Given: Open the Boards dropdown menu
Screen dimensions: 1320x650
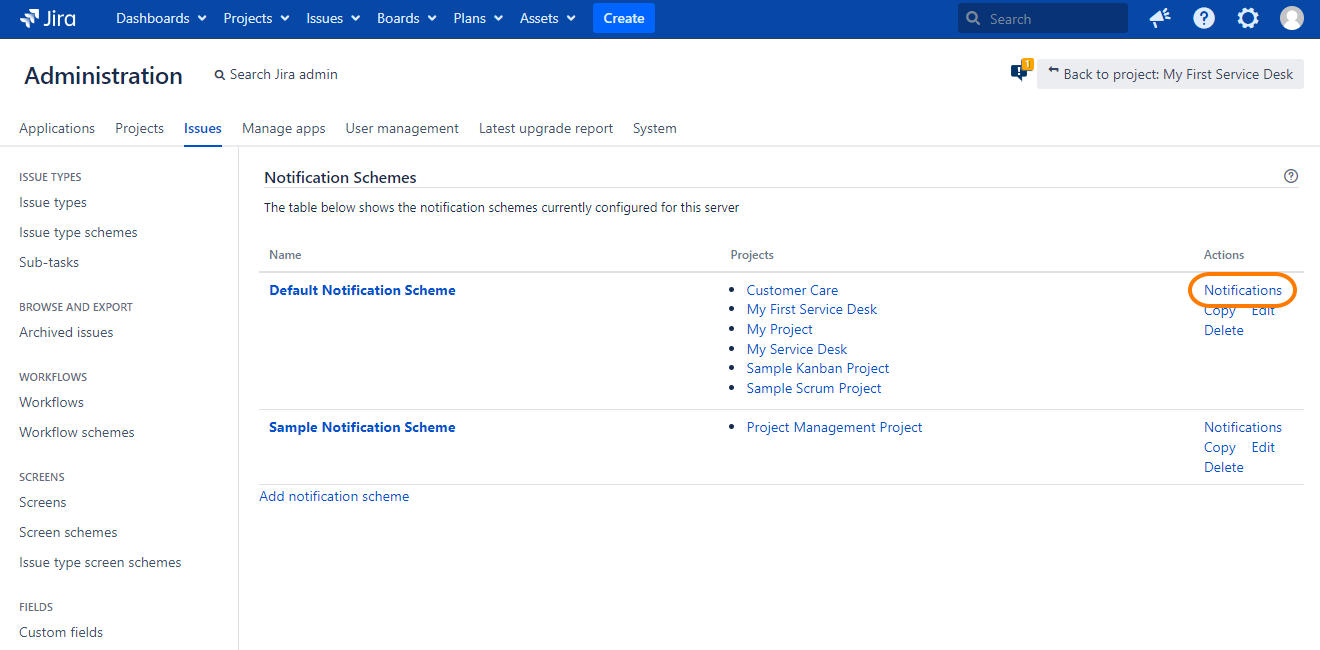Looking at the screenshot, I should point(407,18).
